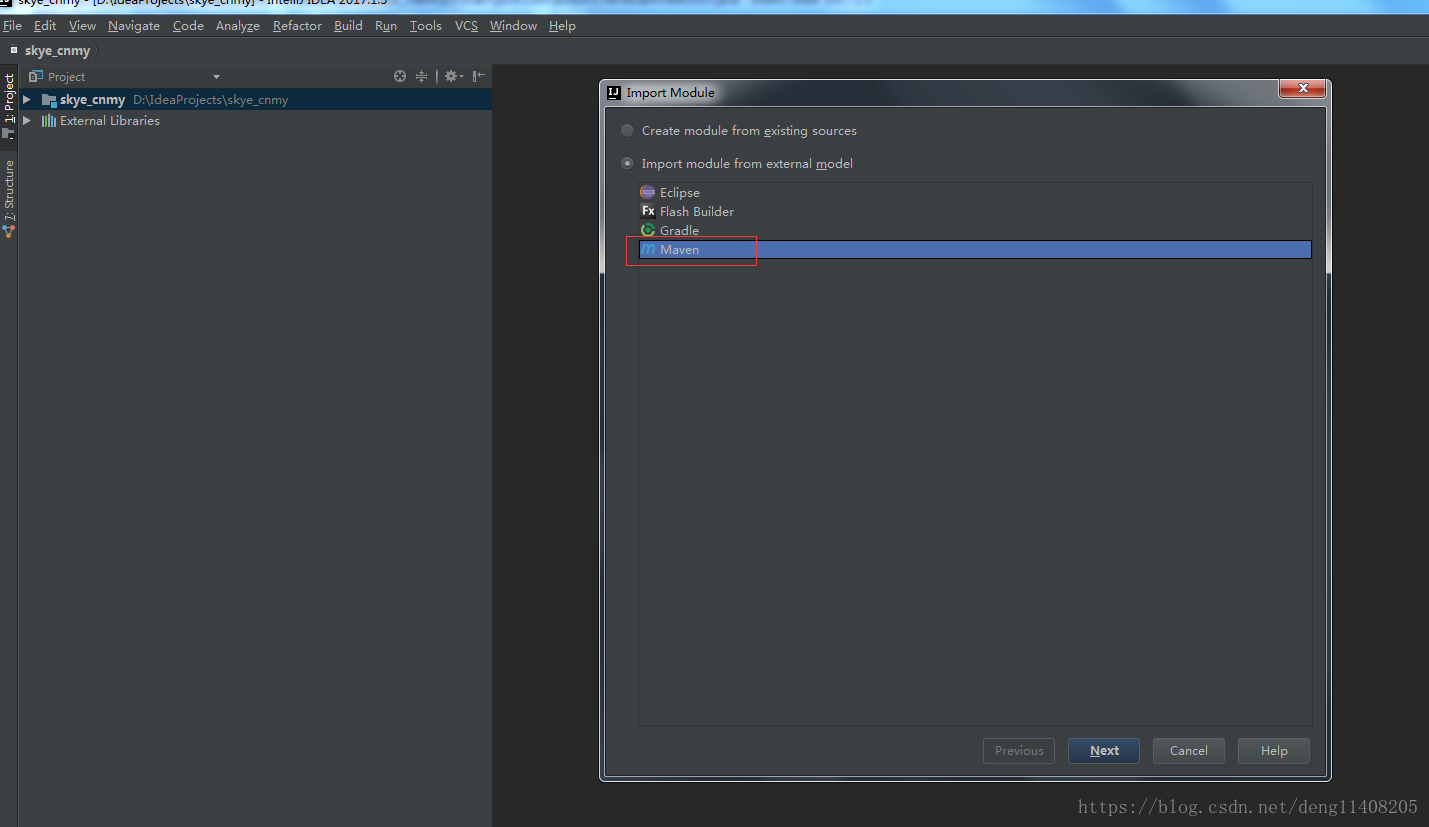Select Eclipse in external model list

[975, 192]
